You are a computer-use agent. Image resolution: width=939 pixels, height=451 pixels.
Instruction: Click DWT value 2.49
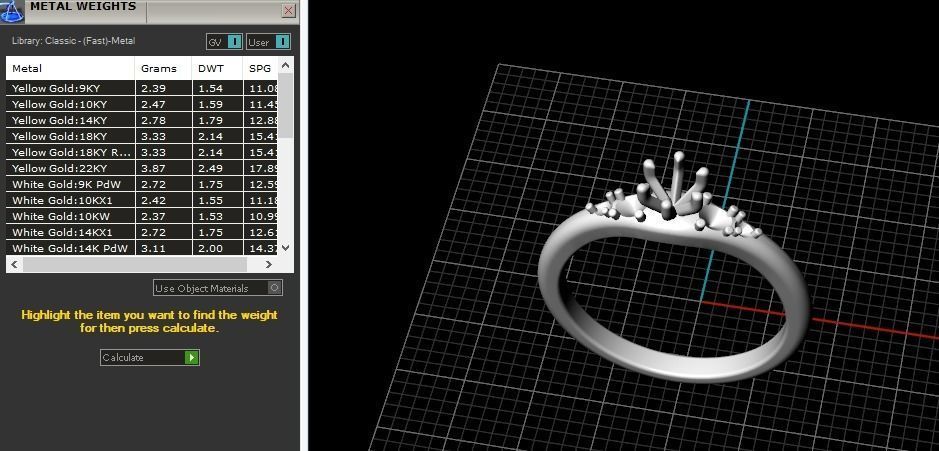pos(210,168)
